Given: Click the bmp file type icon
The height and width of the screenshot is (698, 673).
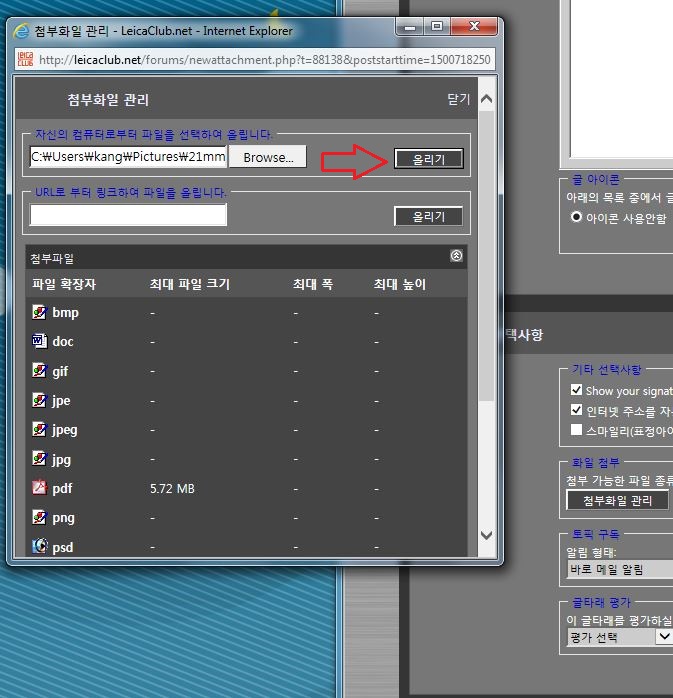Looking at the screenshot, I should [x=40, y=312].
